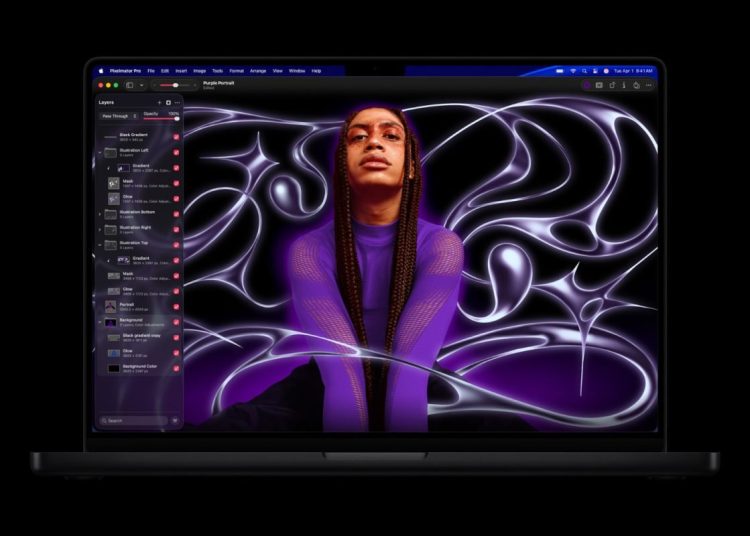750x536 pixels.
Task: Uncheck visibility for the Portrait layer
Action: pyautogui.click(x=176, y=306)
